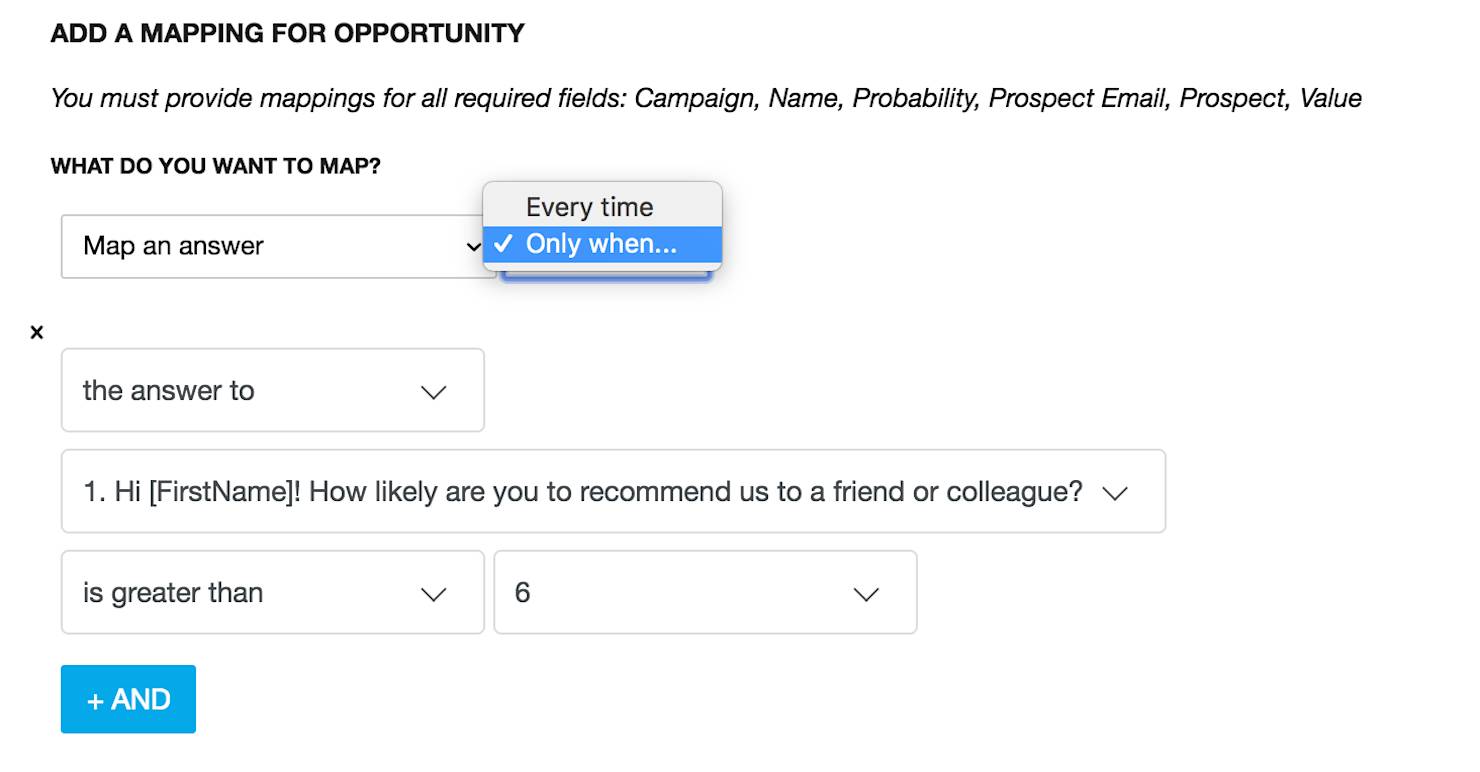Click the 'Add a Mapping for Opportunity' heading
Viewport: 1480px width, 772px height.
point(287,33)
